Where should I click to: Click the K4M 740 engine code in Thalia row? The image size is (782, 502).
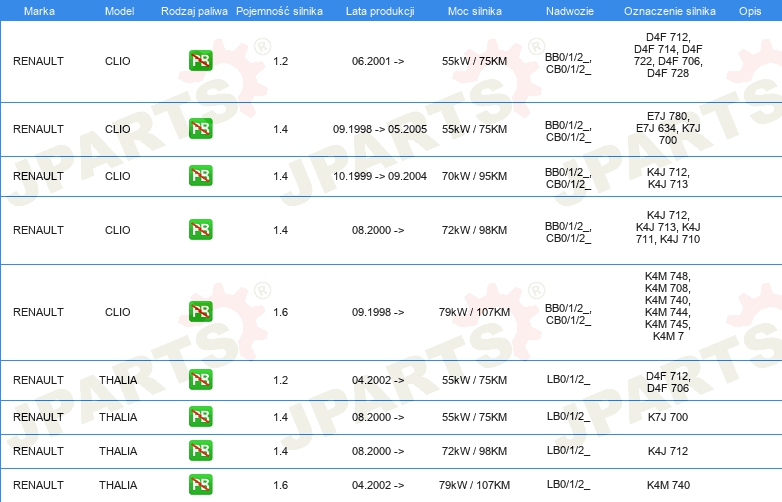pyautogui.click(x=668, y=485)
